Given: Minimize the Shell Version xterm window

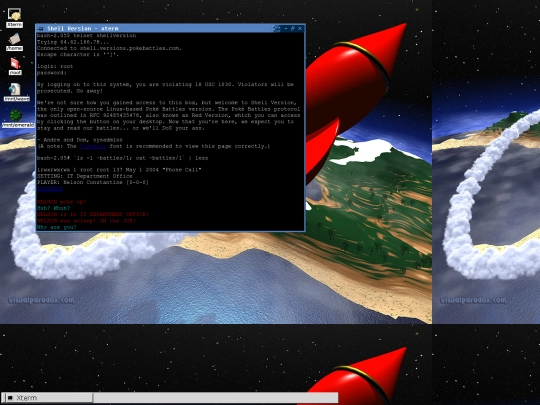Looking at the screenshot, I should pos(286,29).
